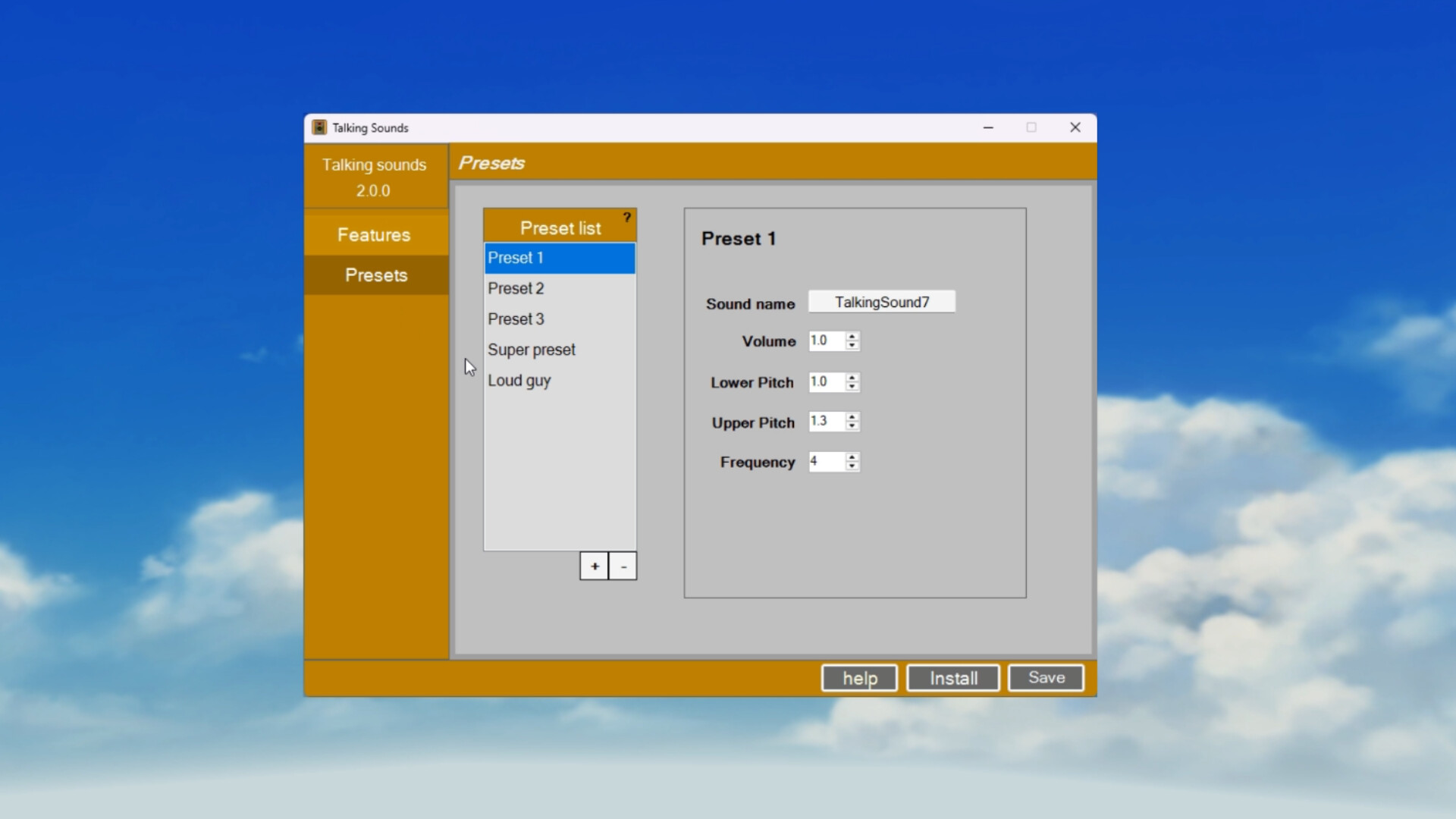
Task: Click the help button
Action: 858,677
